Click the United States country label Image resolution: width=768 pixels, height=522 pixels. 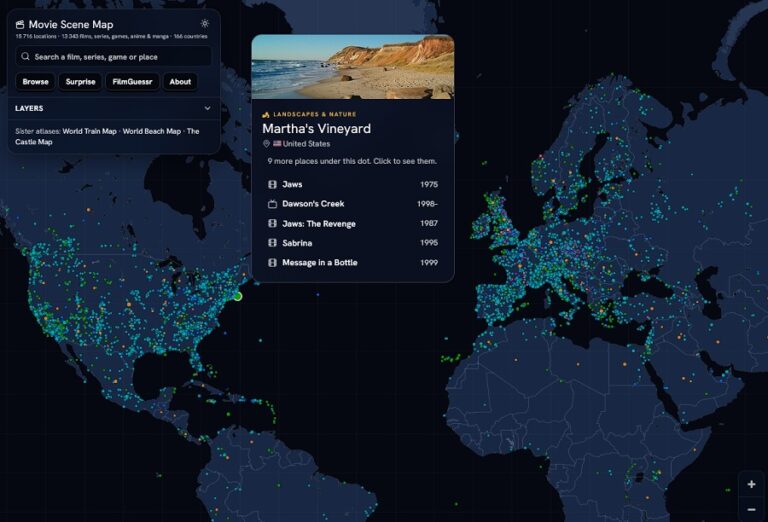(307, 144)
